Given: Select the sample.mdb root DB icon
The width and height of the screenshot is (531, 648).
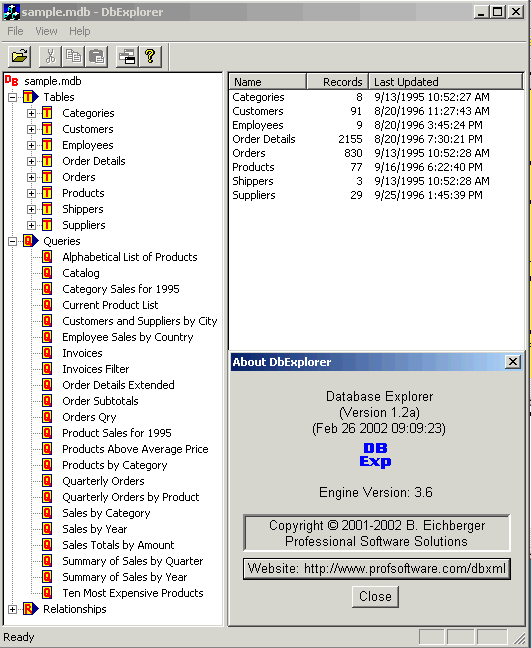Looking at the screenshot, I should (x=12, y=80).
